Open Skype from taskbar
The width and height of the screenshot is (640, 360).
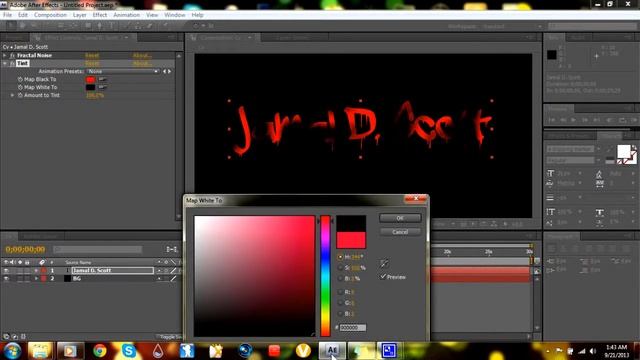point(129,351)
